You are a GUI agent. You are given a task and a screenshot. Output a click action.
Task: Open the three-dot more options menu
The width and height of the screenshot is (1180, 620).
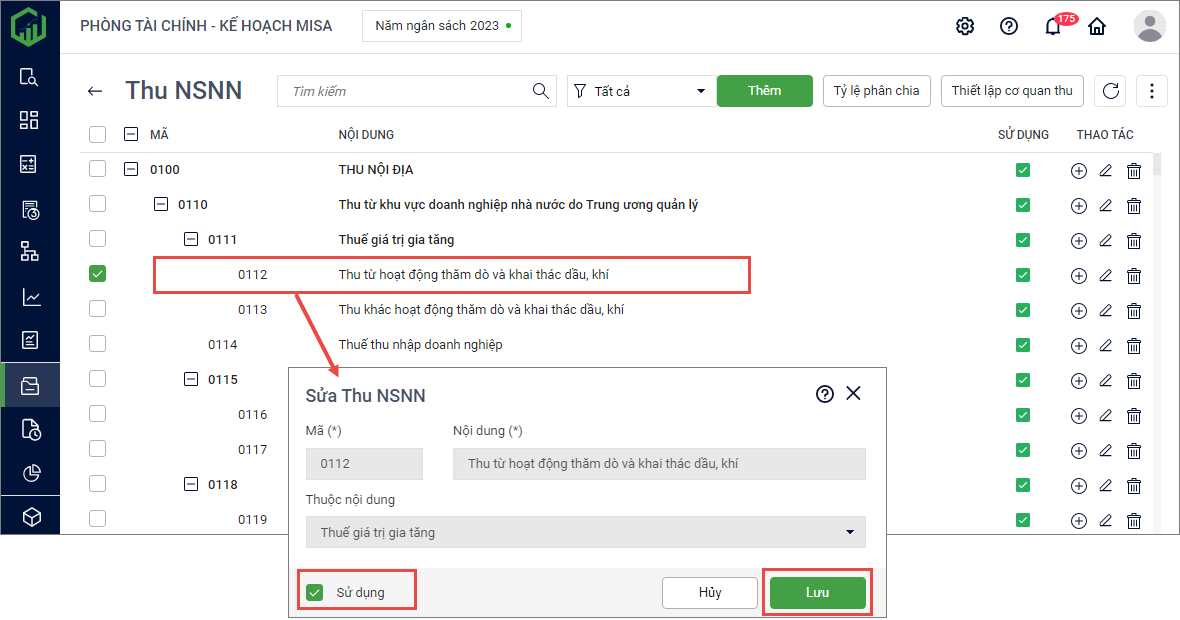coord(1152,91)
